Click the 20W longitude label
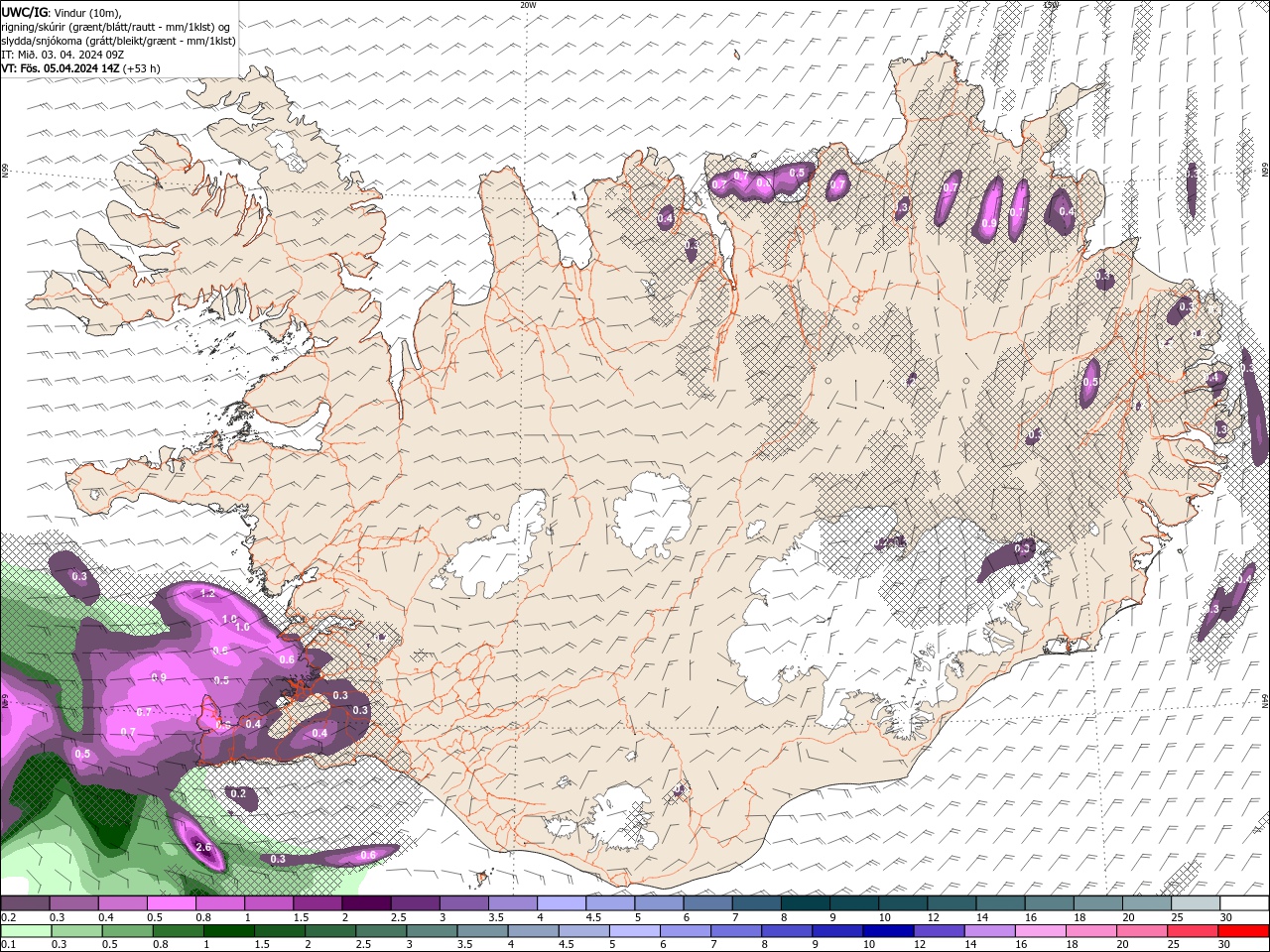 click(x=528, y=5)
